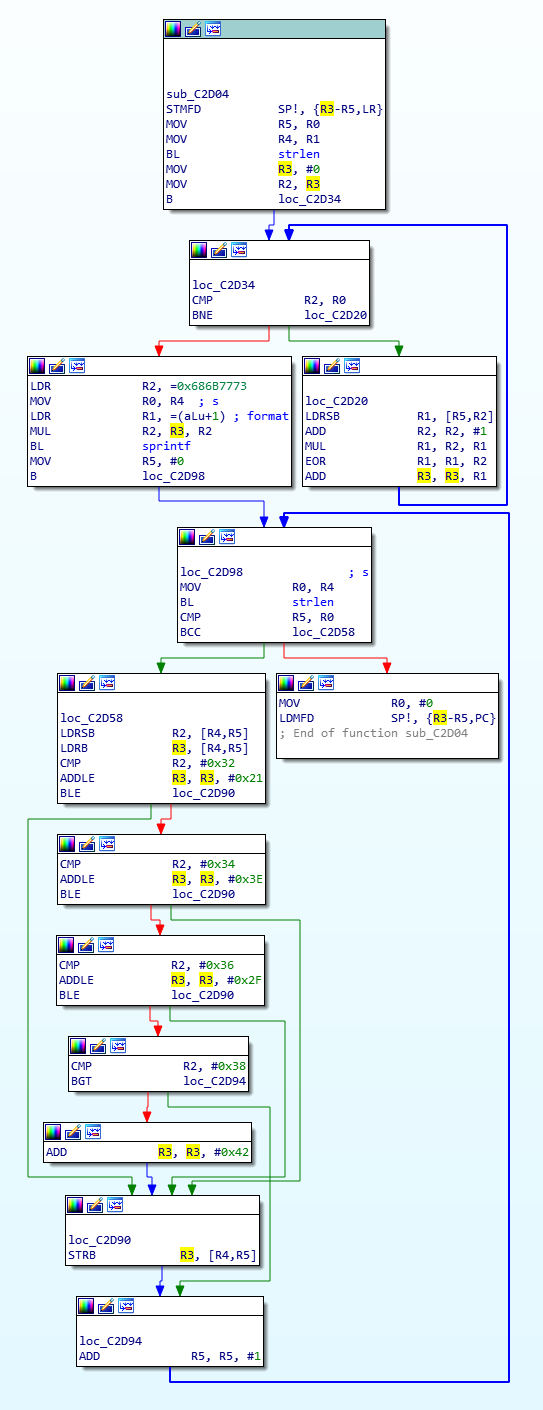Click the group icon on the BGT loc_C2D94 block

click(x=118, y=1046)
